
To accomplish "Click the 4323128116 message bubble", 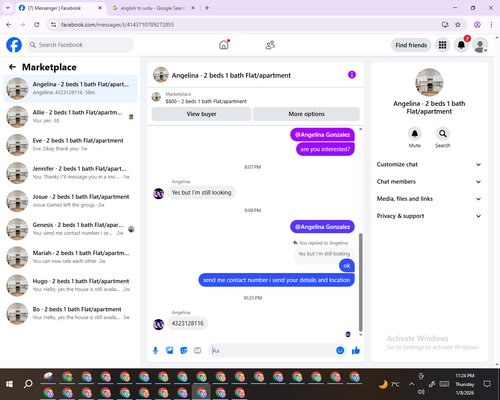I will tap(187, 323).
